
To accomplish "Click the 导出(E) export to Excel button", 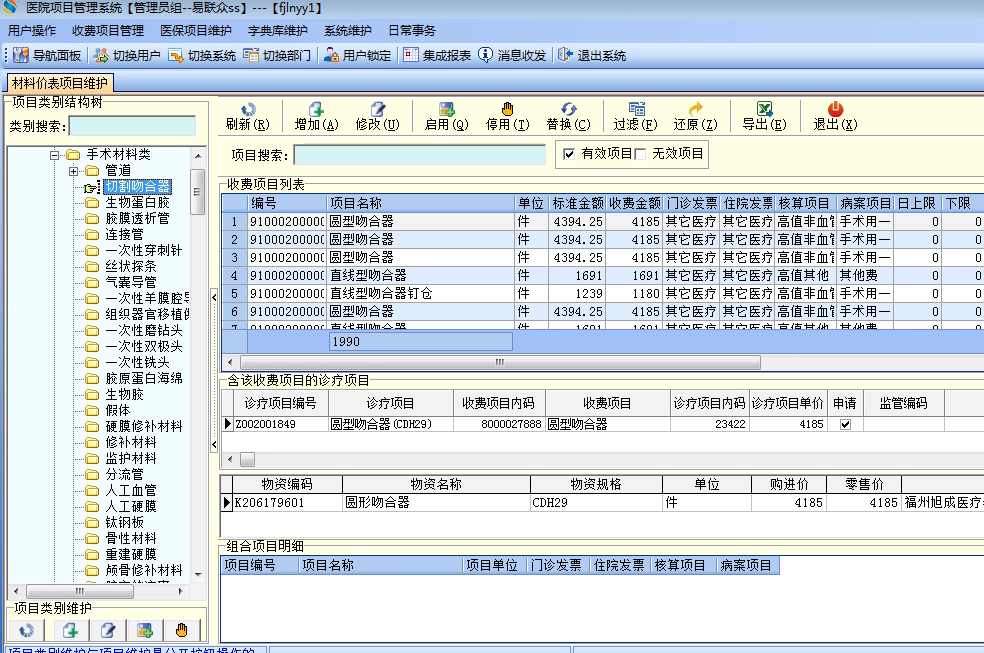I will (x=764, y=117).
